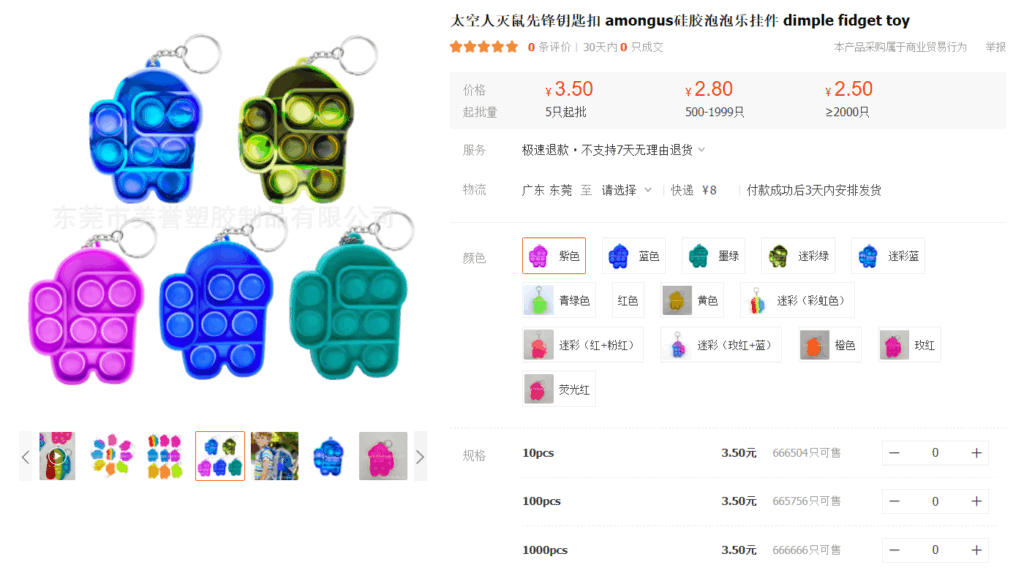Decrease quantity for 100pcs option
Viewport: 1024px width, 581px height.
895,501
